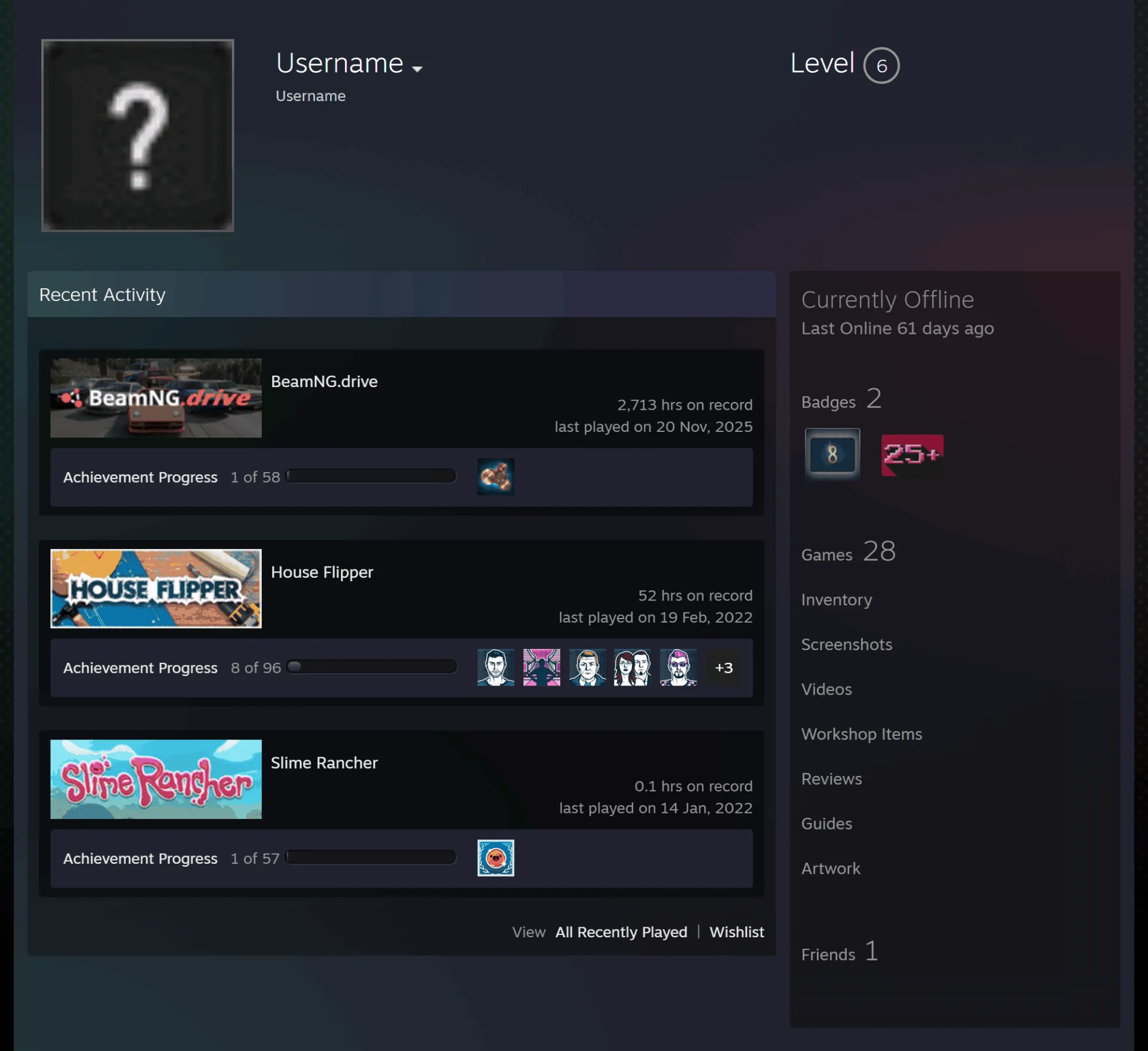1148x1051 pixels.
Task: Open the Guides page
Action: point(826,824)
